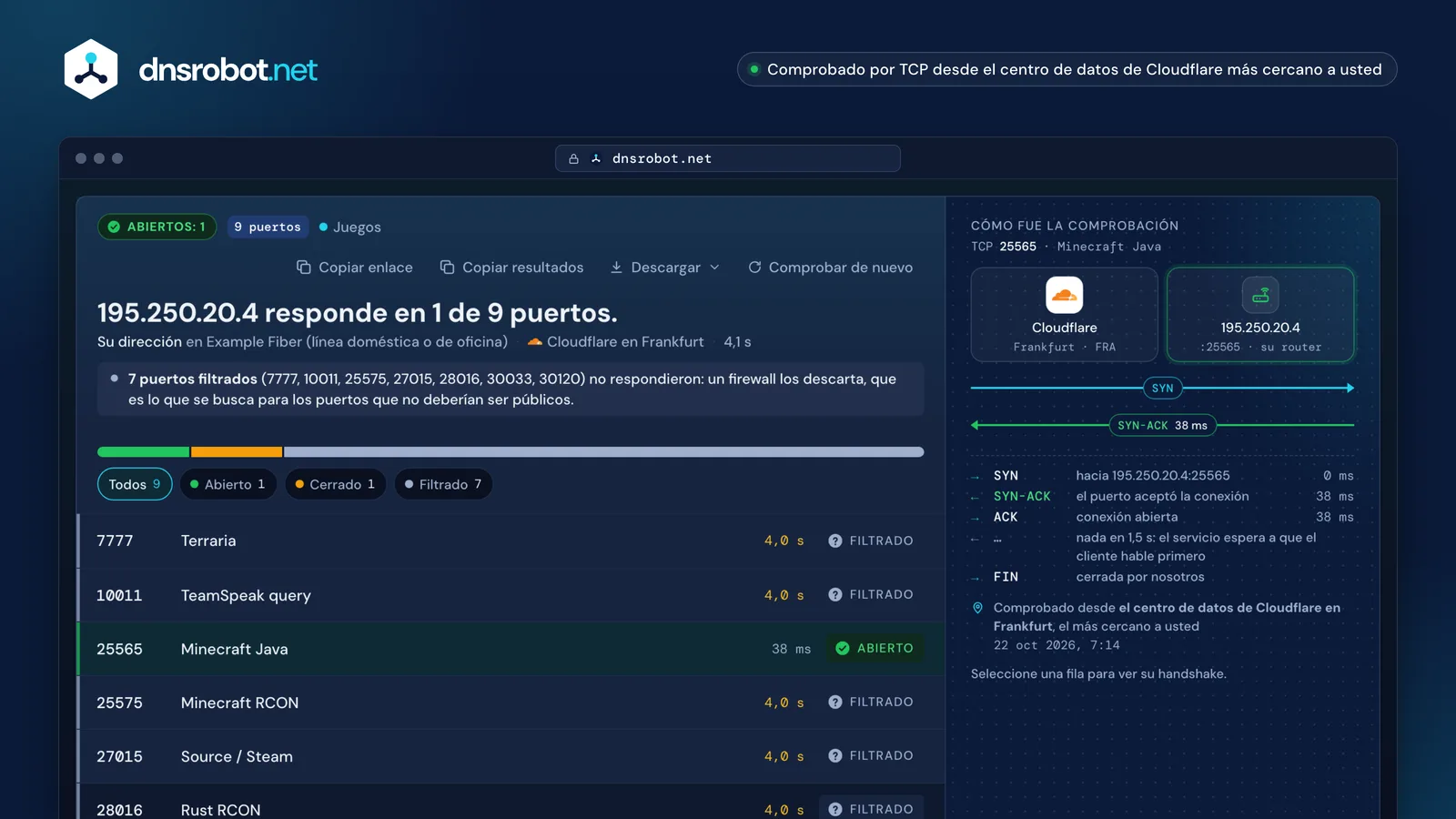This screenshot has height=819, width=1456.
Task: Click Copiar enlace button
Action: [x=355, y=268]
